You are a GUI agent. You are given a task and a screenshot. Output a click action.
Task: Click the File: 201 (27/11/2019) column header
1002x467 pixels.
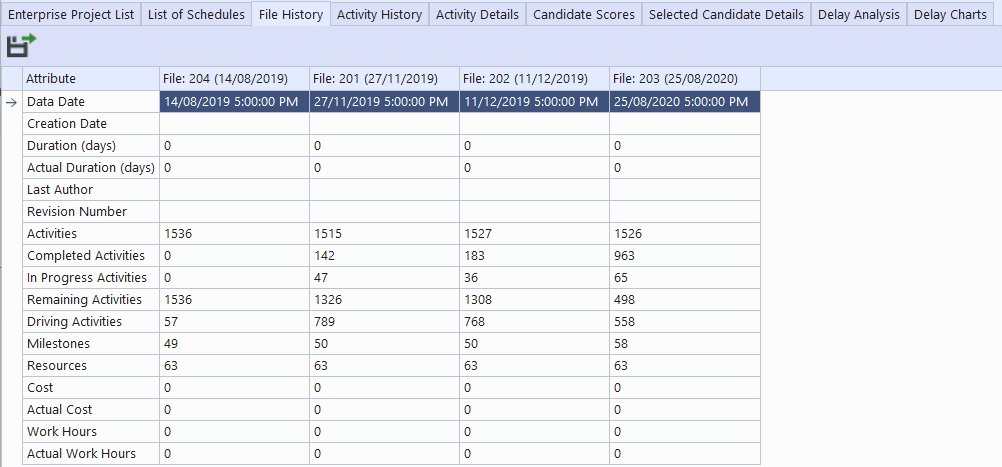[384, 78]
